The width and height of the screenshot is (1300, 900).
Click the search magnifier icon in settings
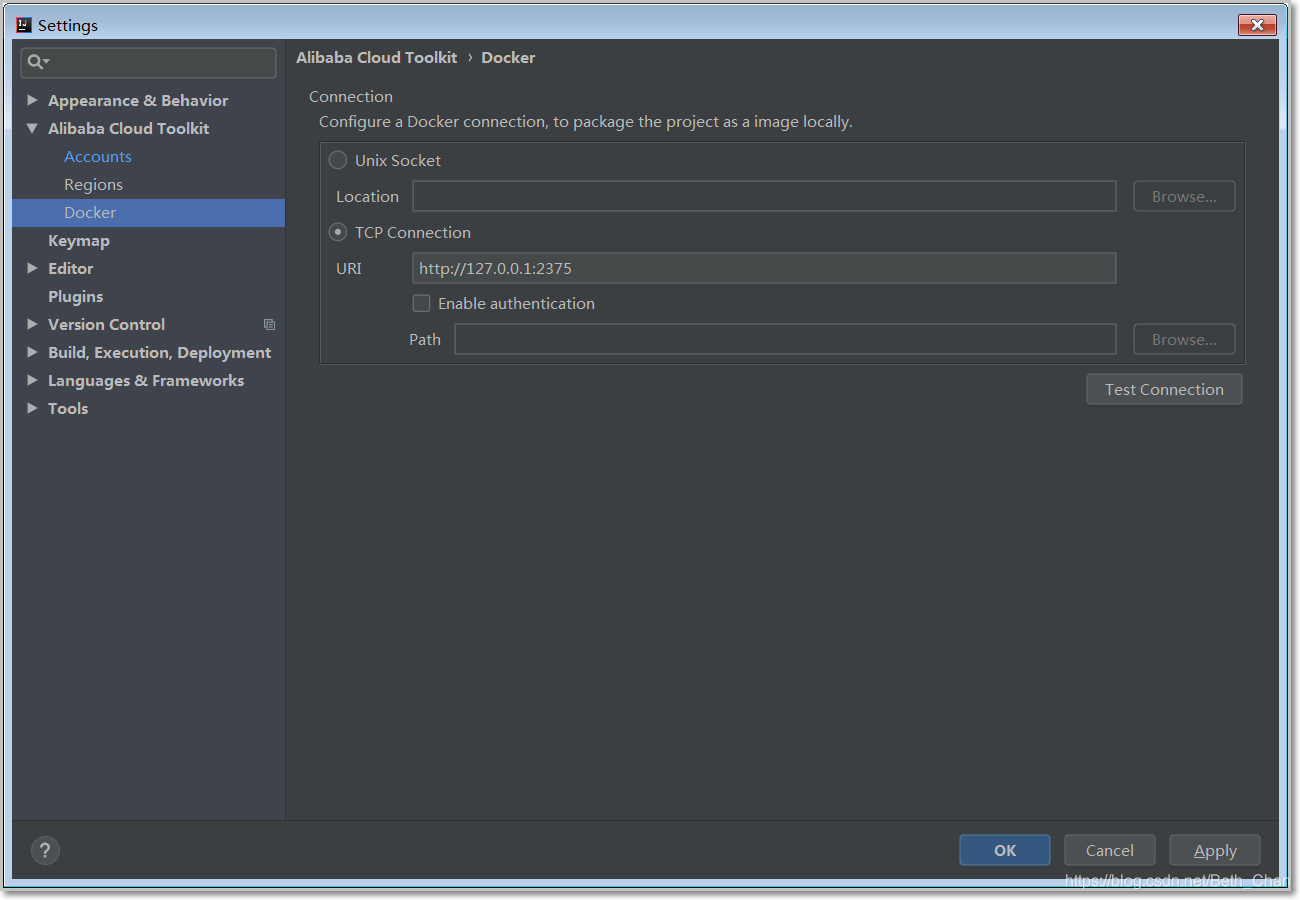(38, 62)
